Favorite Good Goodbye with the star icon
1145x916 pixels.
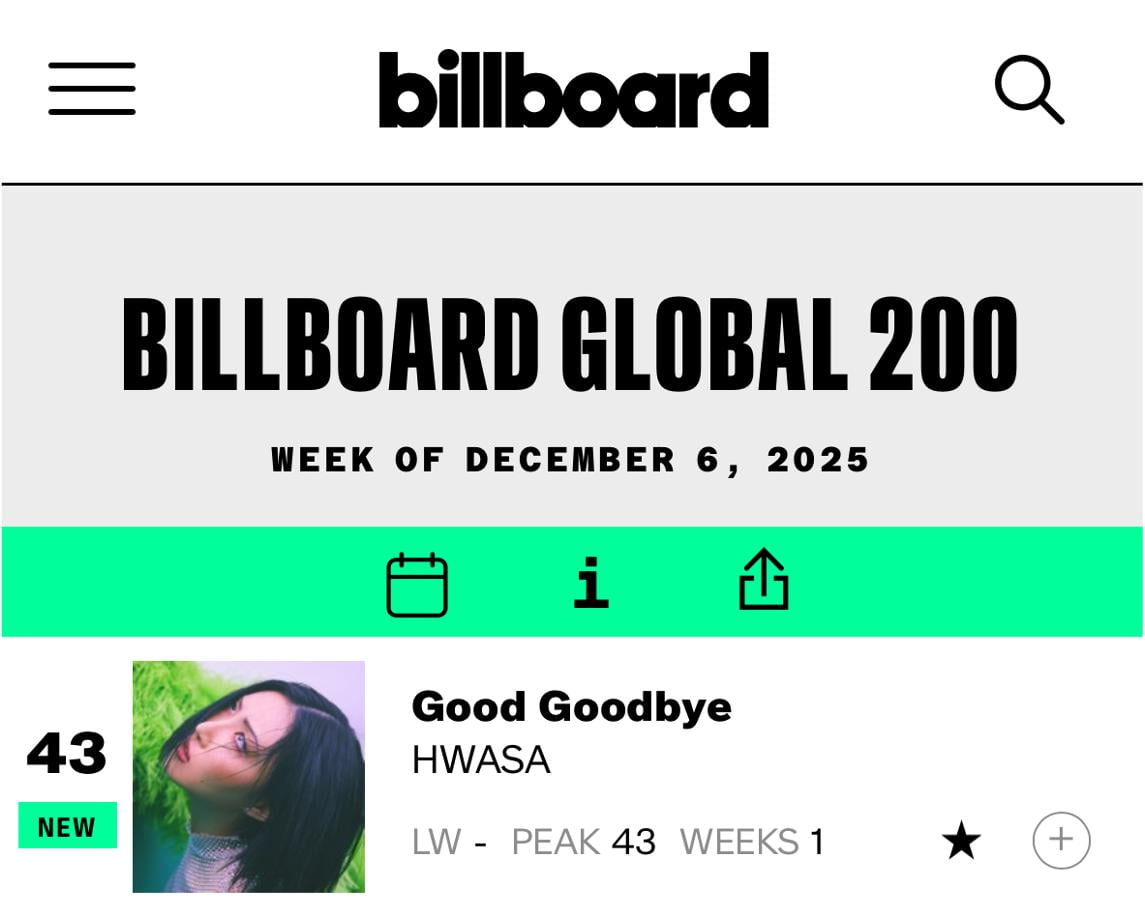(x=961, y=841)
